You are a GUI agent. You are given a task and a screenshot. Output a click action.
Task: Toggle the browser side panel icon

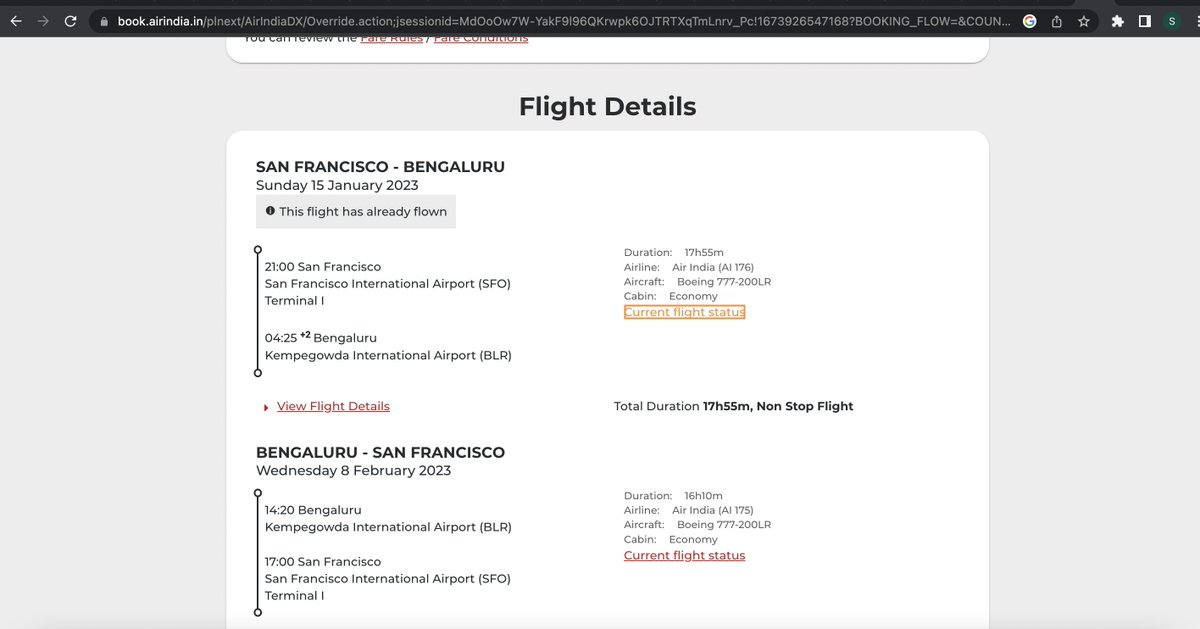coord(1145,21)
